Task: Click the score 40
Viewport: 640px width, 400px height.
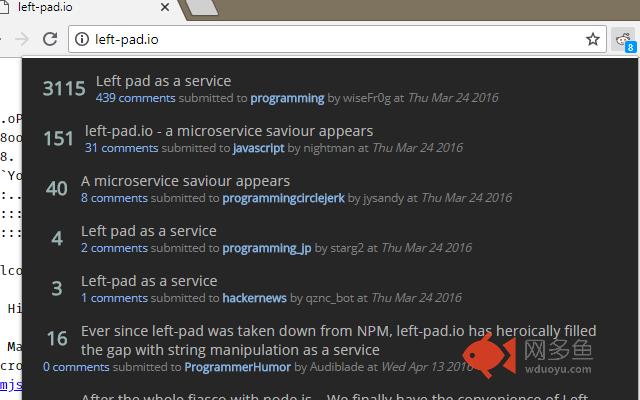Action: point(57,189)
